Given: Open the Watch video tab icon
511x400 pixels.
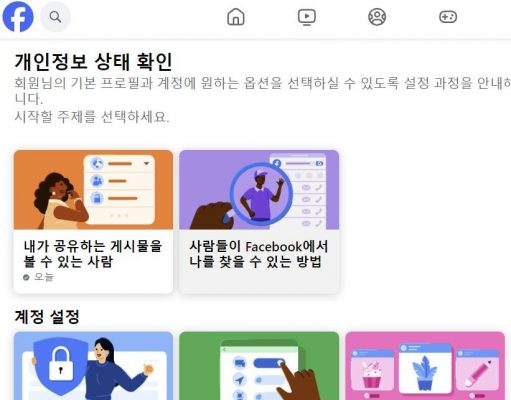Looking at the screenshot, I should (307, 17).
